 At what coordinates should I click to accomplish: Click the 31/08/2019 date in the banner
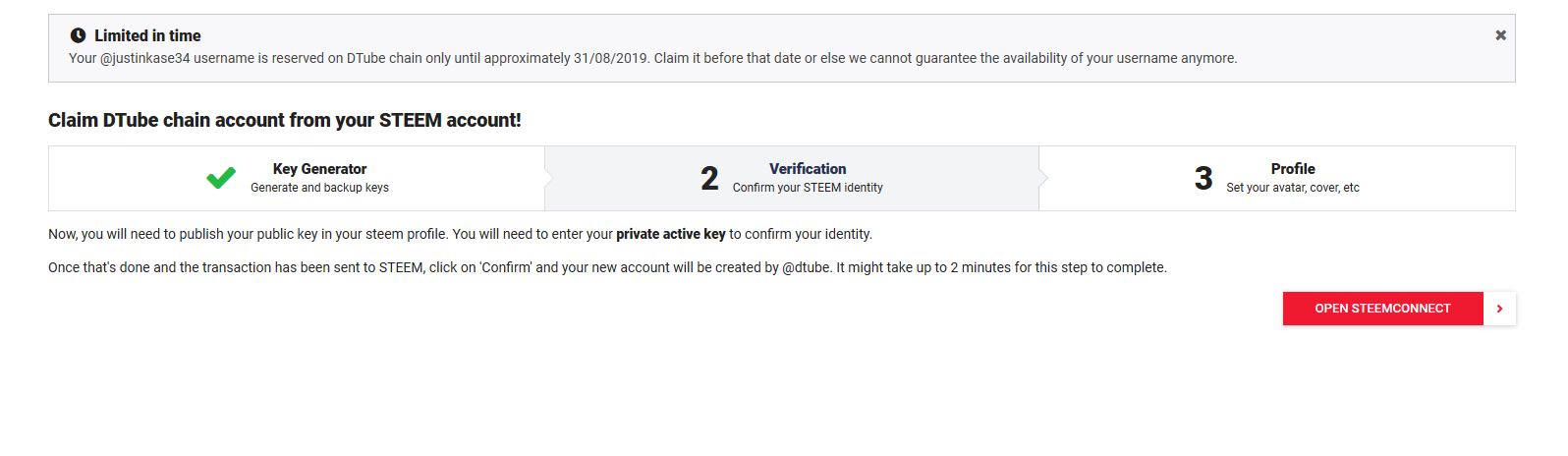pos(610,58)
